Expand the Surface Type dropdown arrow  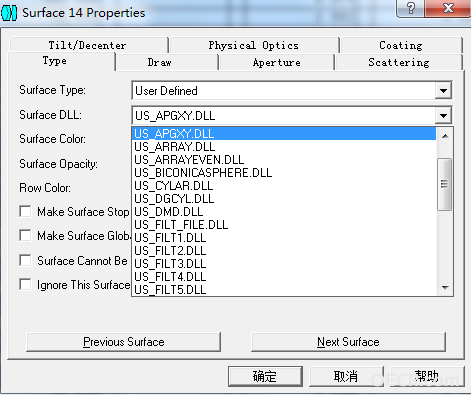(443, 91)
